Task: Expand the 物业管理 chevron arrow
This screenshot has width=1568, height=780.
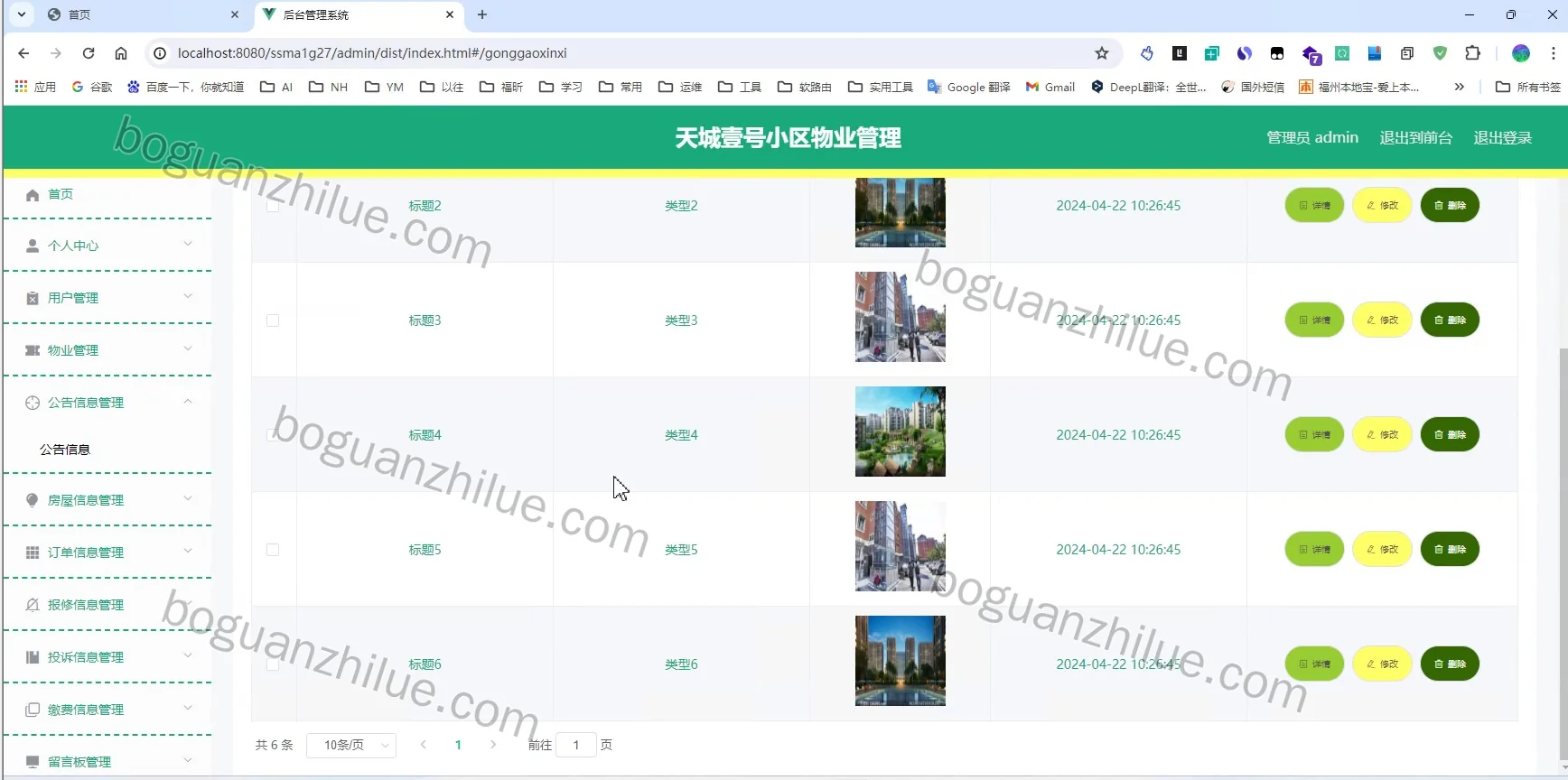Action: 188,348
